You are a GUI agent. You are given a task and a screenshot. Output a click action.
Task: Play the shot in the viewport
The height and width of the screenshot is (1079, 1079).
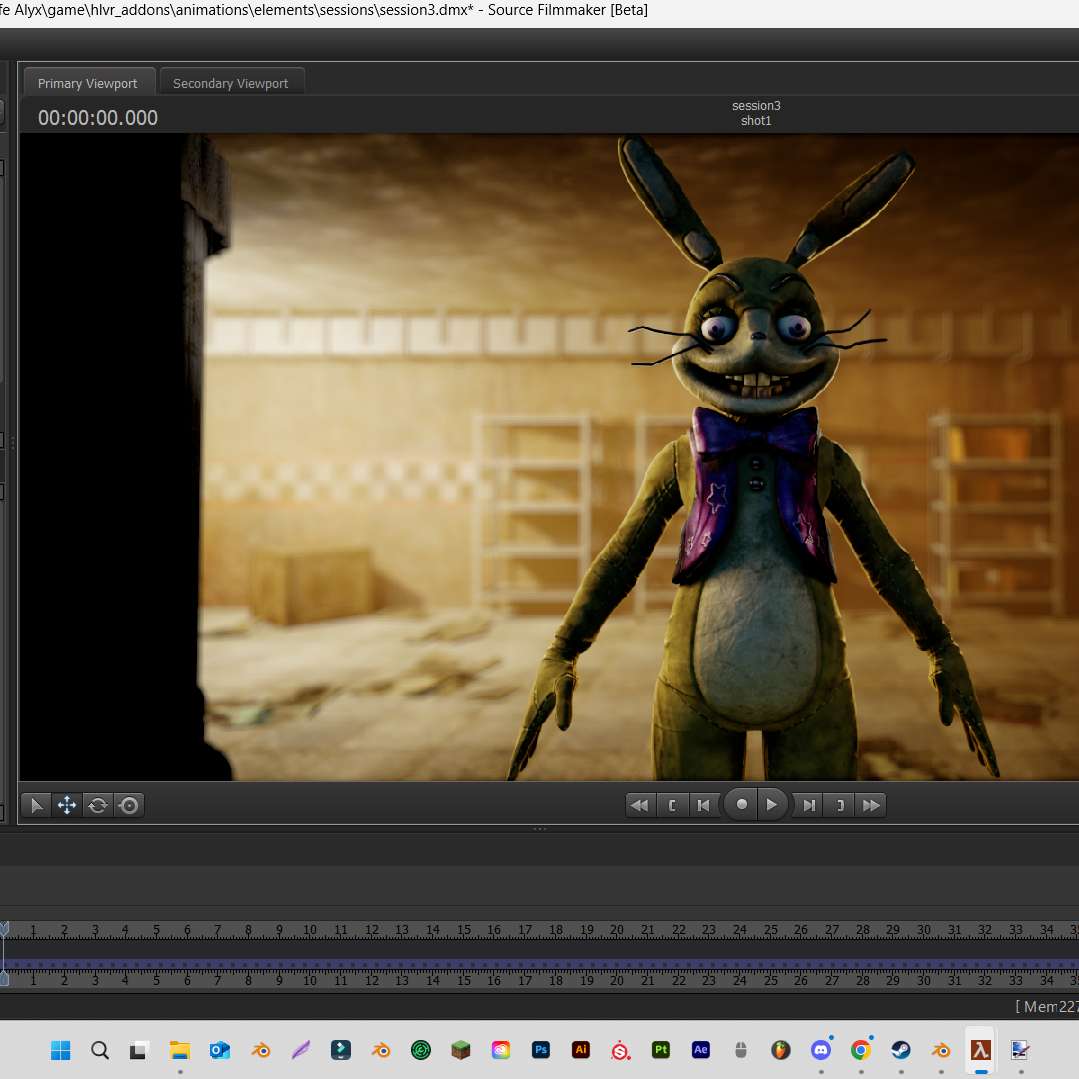coord(772,804)
